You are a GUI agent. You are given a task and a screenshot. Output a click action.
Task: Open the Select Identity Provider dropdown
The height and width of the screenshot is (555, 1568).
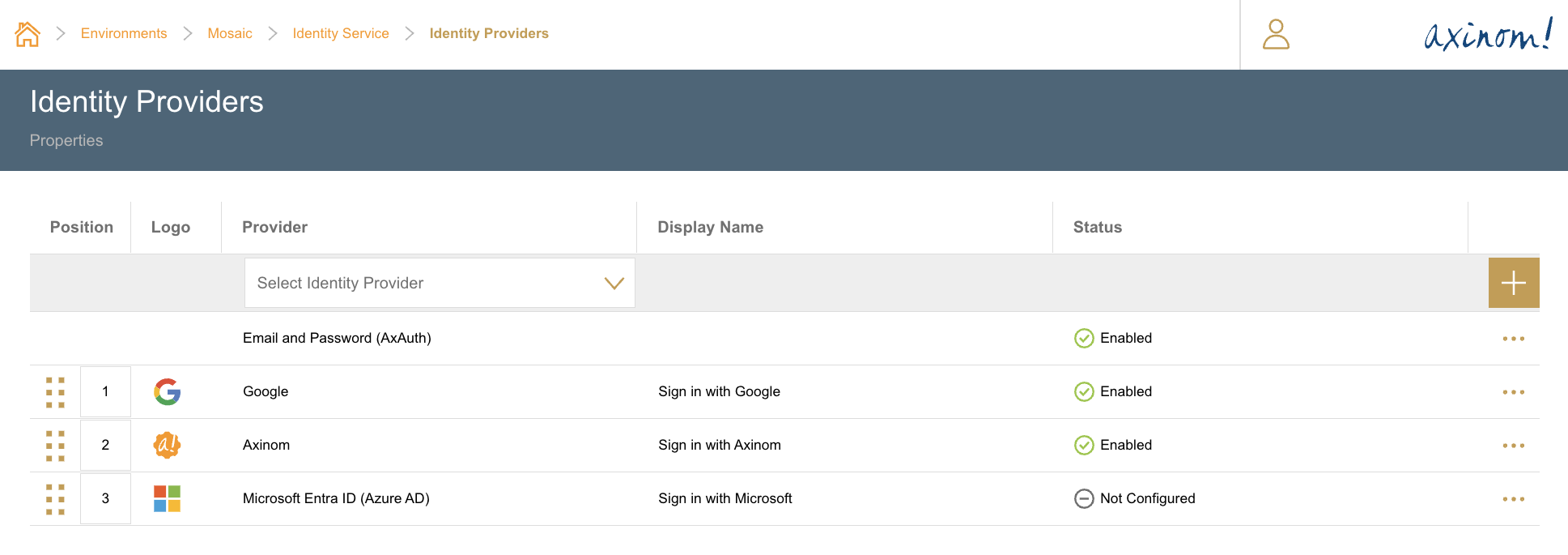(440, 283)
